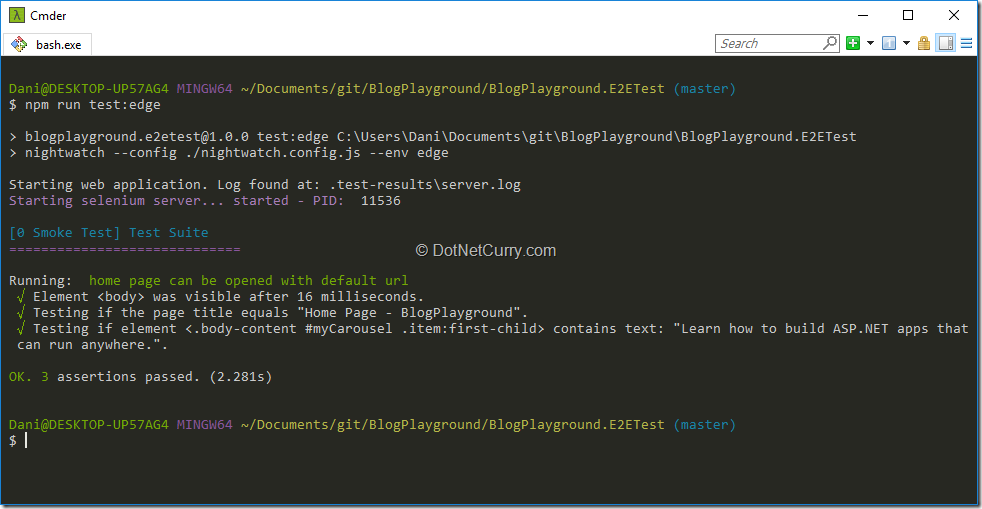Click the magnifier icon in the Search box
This screenshot has width=982, height=509.
(x=830, y=43)
